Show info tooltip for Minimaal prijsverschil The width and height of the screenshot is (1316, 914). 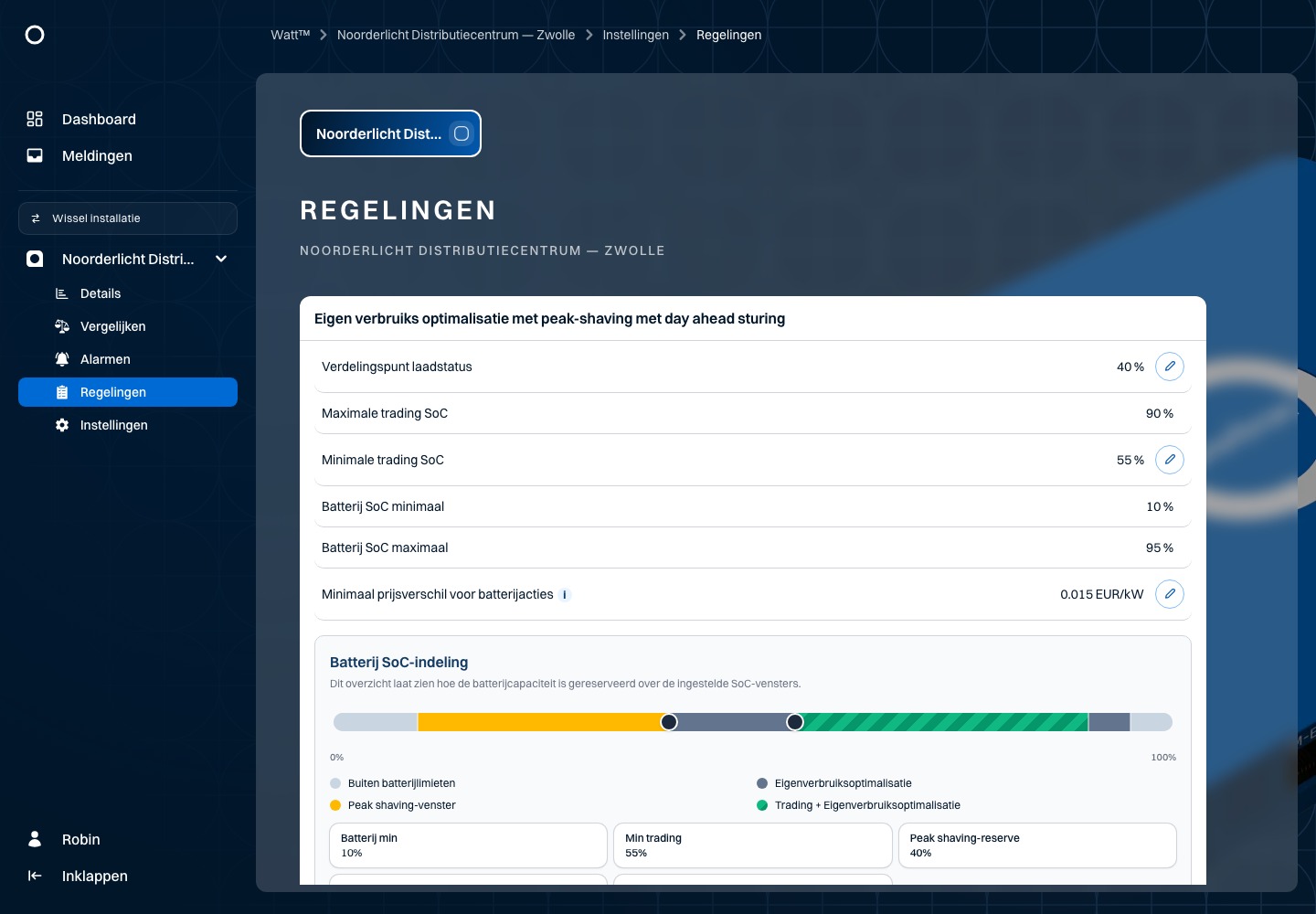point(565,595)
